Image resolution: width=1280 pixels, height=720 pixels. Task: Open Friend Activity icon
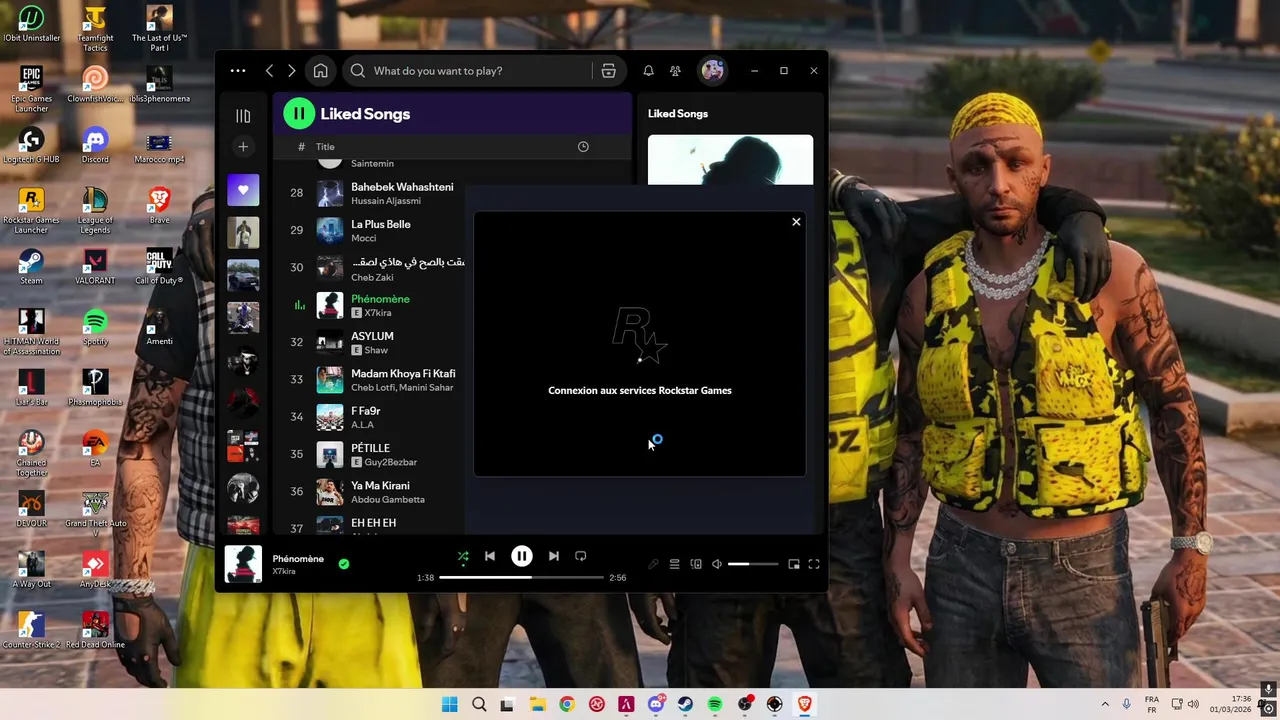[675, 71]
